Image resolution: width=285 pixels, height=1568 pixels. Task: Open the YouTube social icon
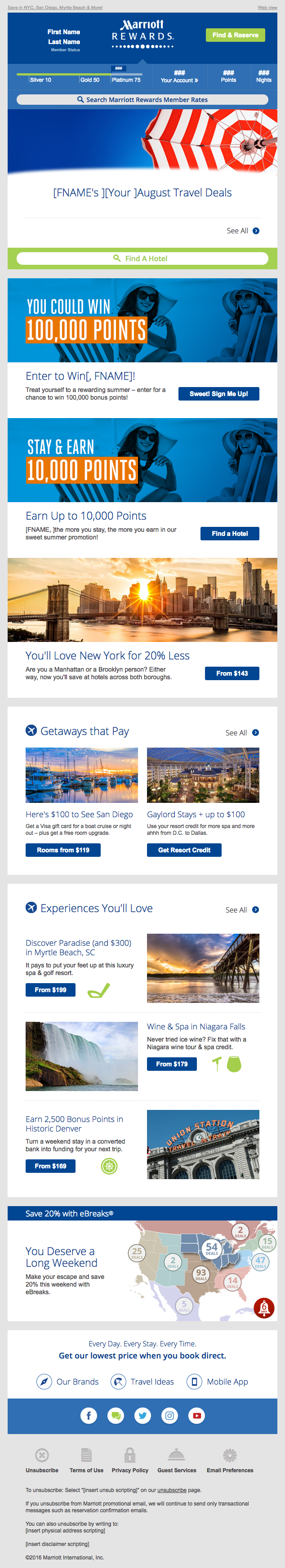click(x=197, y=1415)
